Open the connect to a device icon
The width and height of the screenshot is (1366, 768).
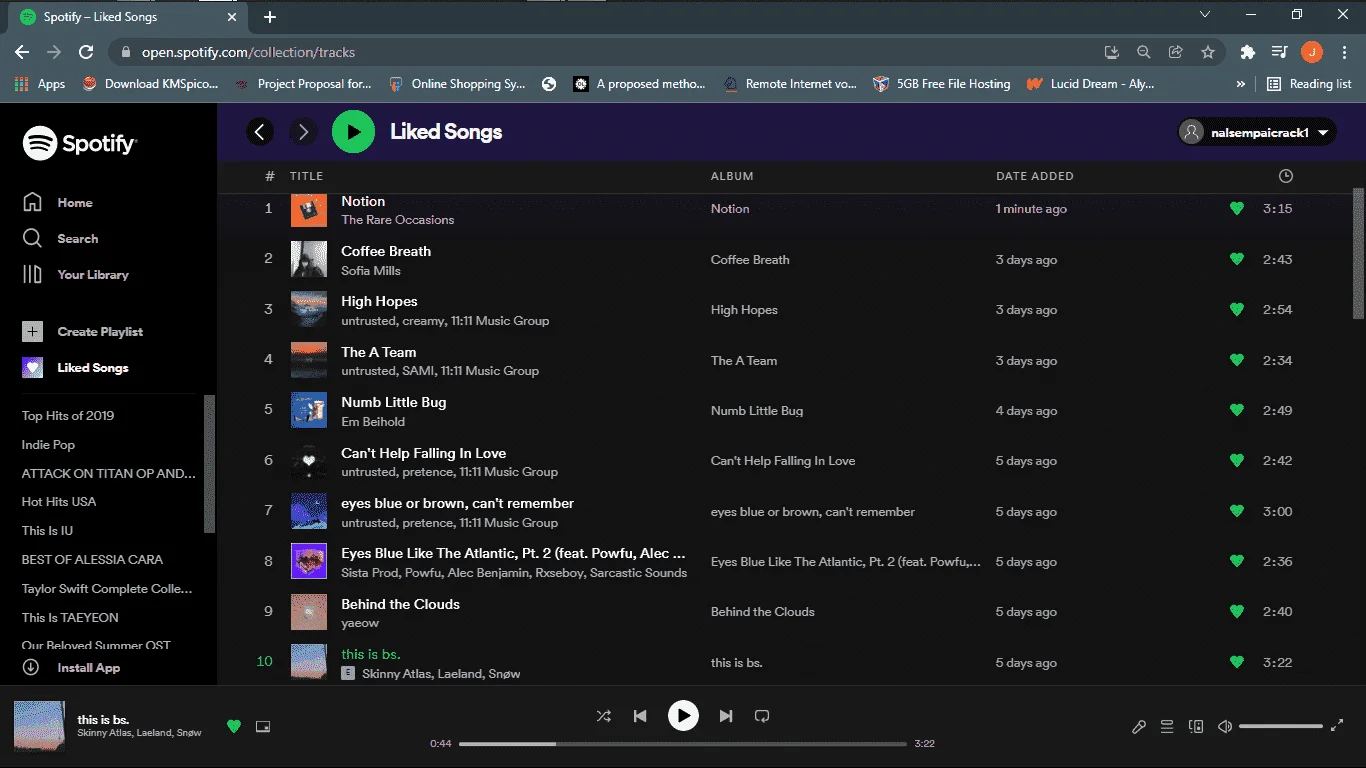click(1196, 727)
